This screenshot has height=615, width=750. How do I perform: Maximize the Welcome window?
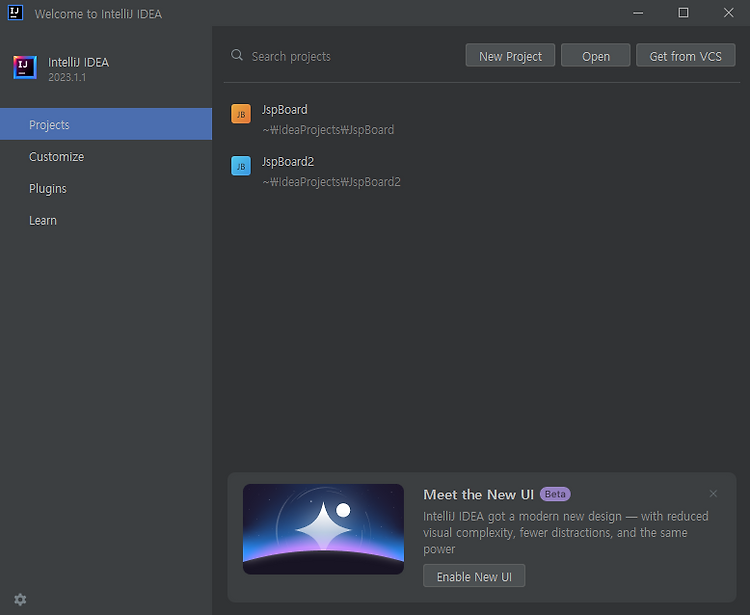684,13
